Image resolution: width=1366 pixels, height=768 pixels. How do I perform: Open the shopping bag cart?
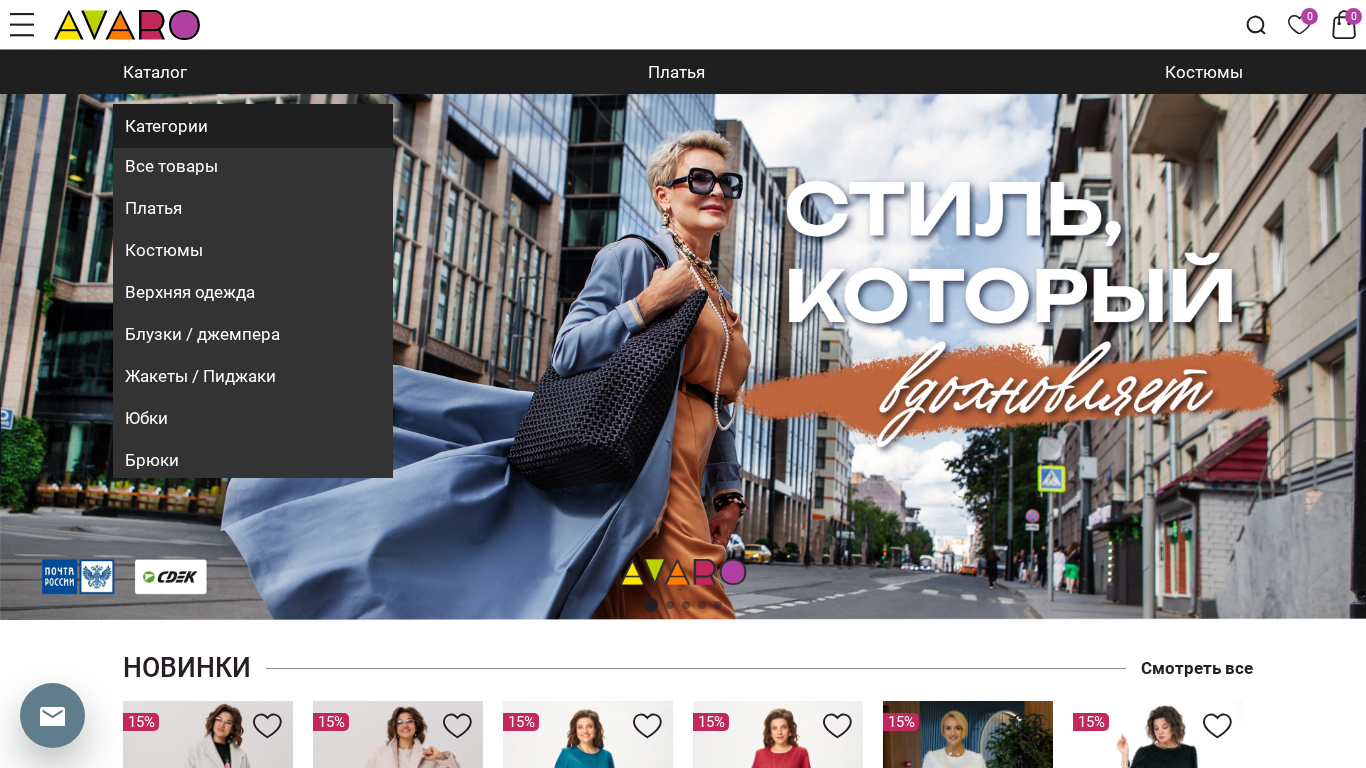click(1344, 26)
